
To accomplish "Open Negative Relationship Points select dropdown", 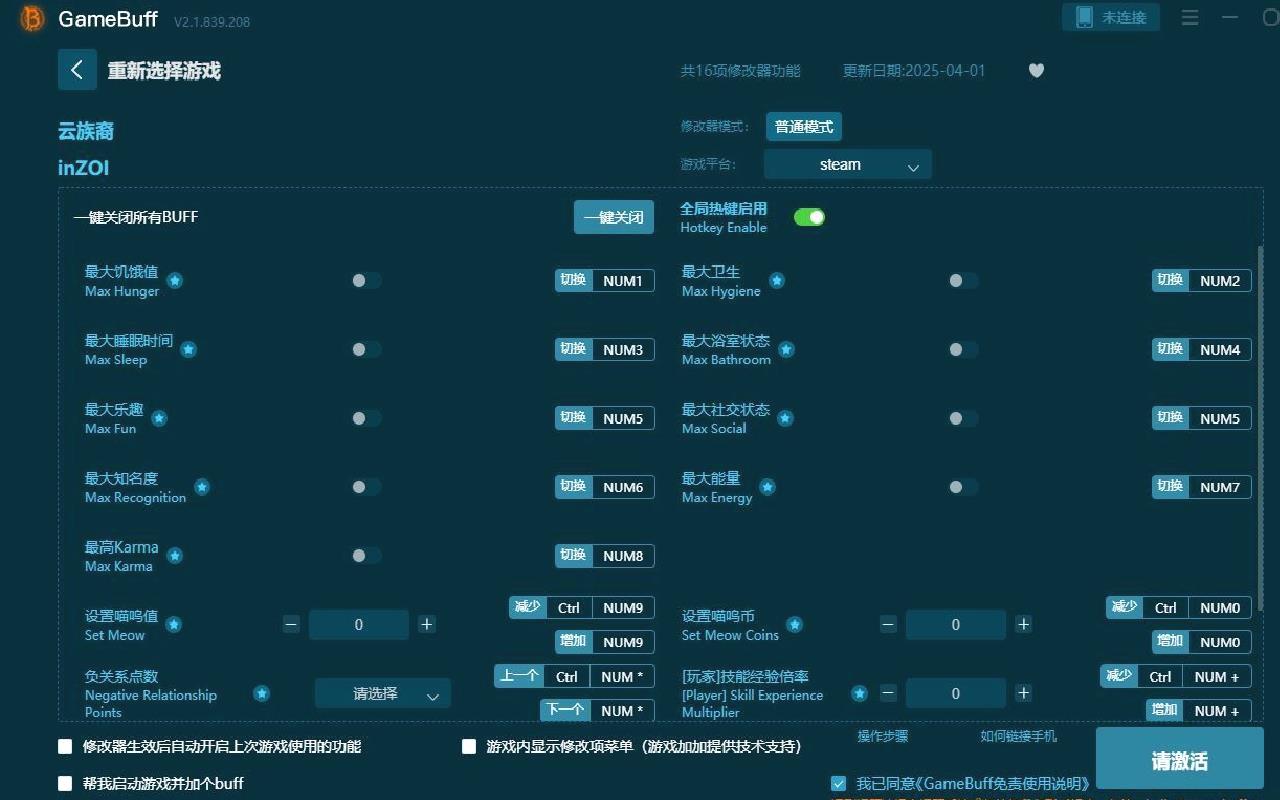I will click(x=383, y=693).
